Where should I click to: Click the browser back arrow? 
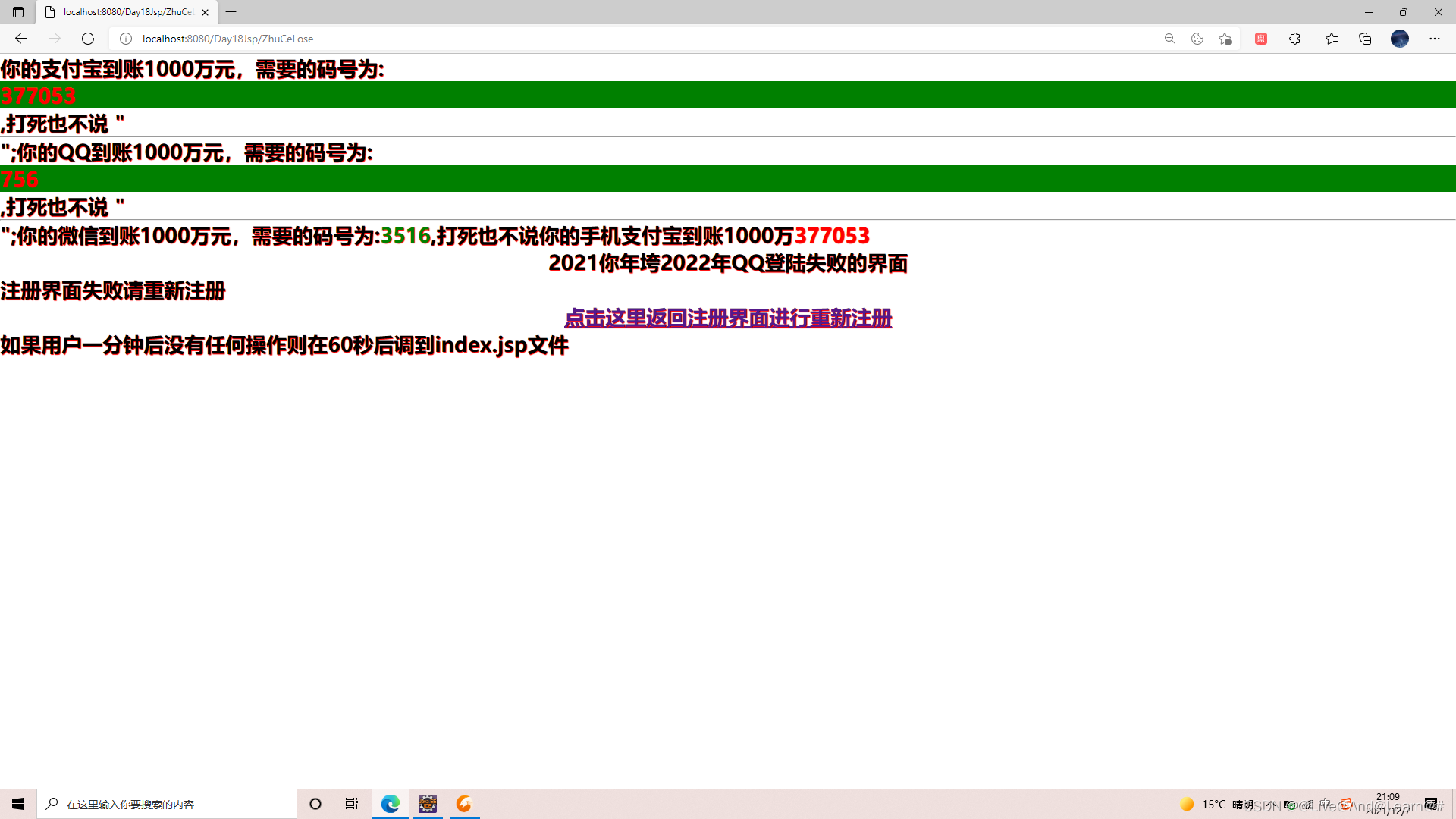pos(21,39)
